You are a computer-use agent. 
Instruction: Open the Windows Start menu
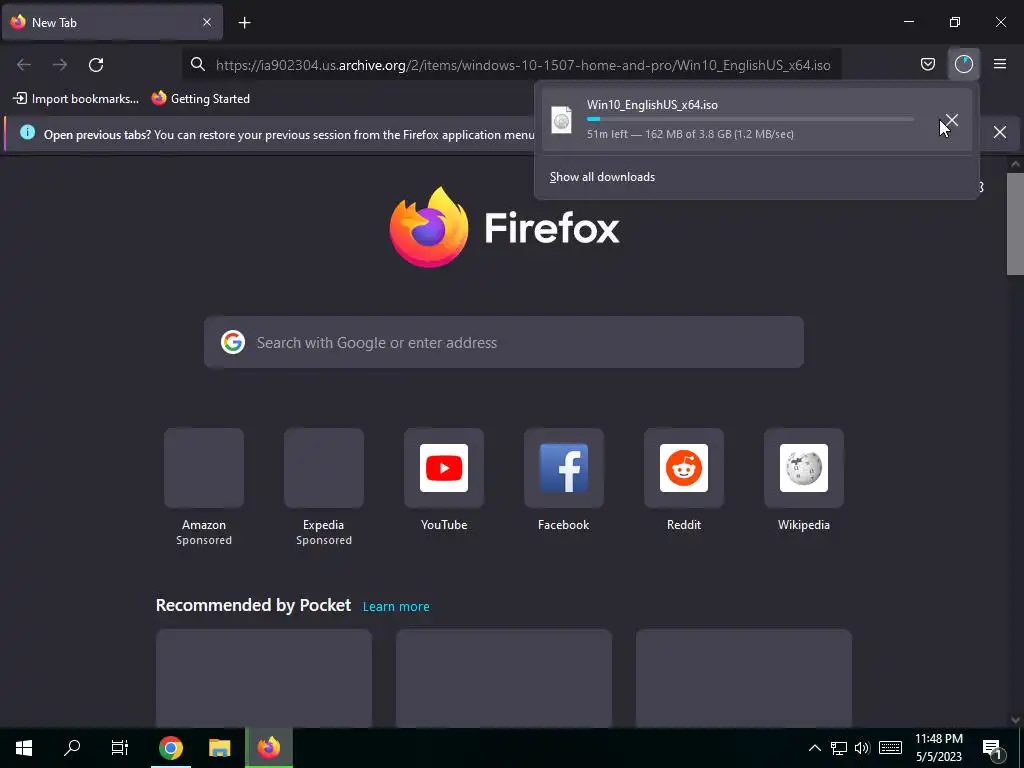click(24, 748)
